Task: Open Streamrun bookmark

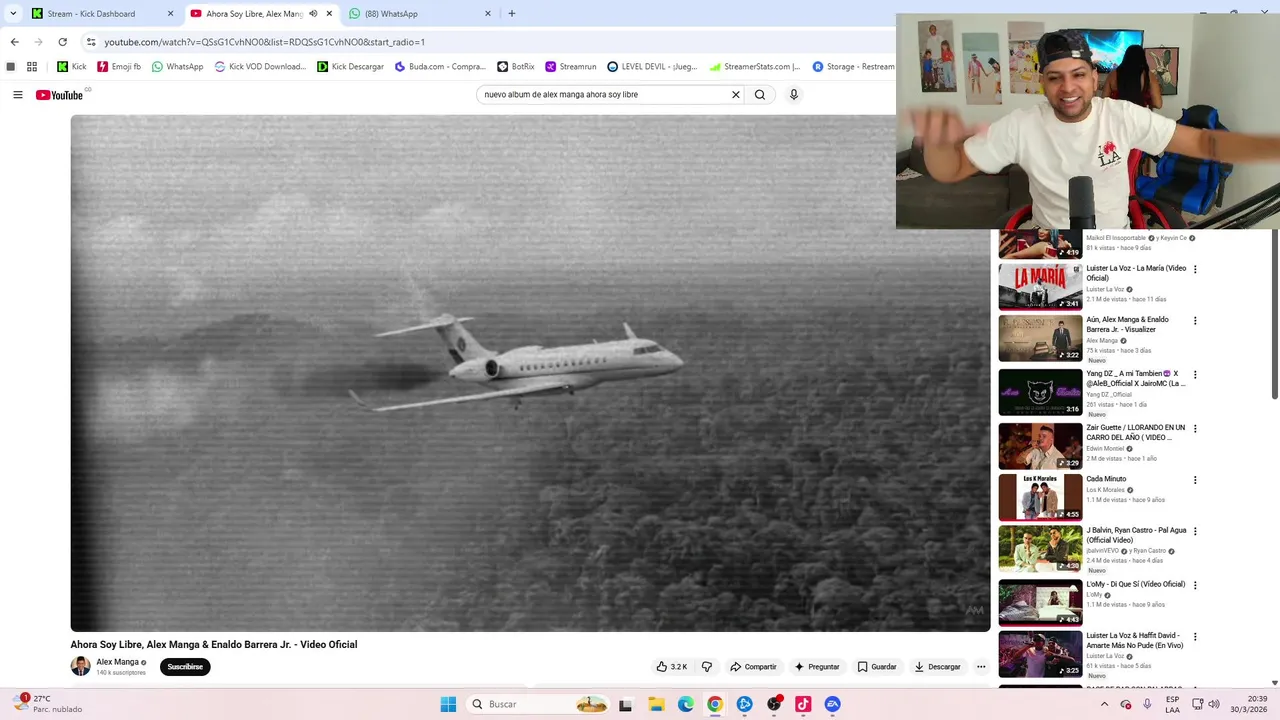Action: (571, 67)
